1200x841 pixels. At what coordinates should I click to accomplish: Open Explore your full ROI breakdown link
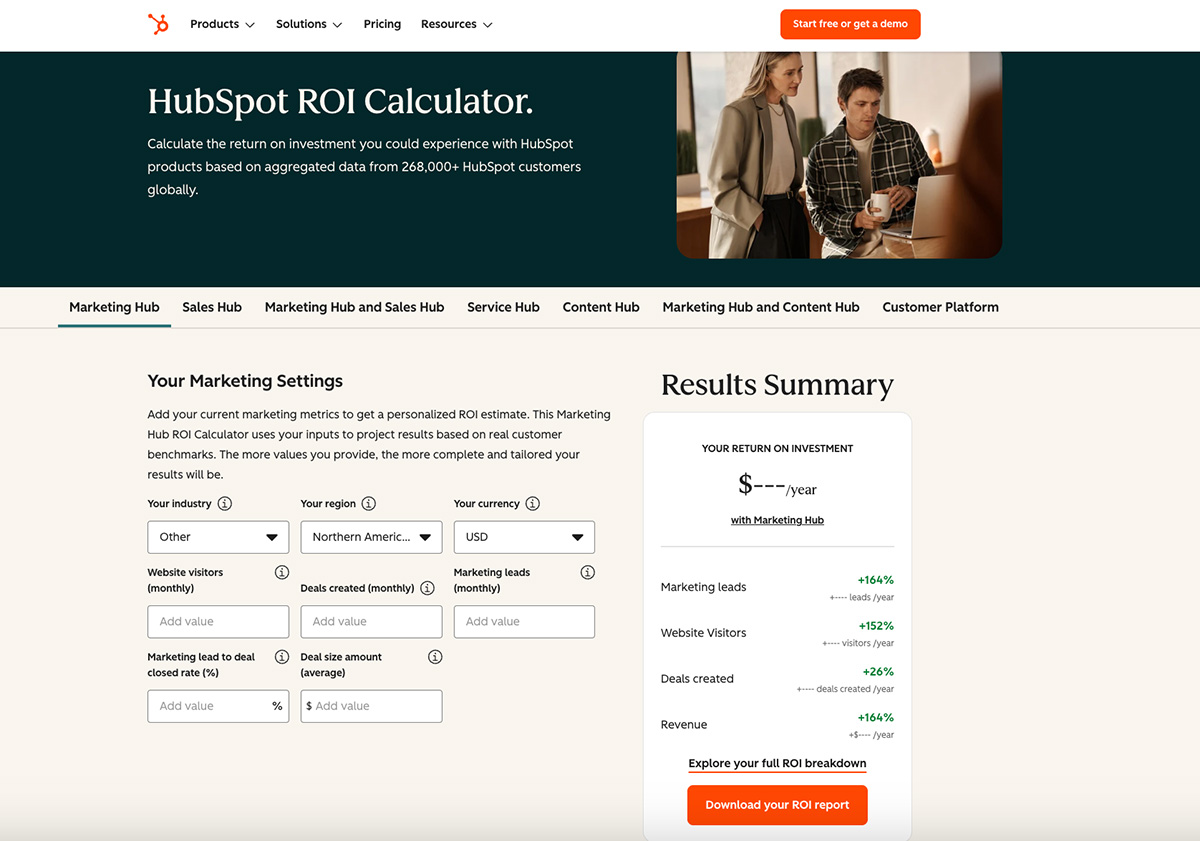pos(777,763)
